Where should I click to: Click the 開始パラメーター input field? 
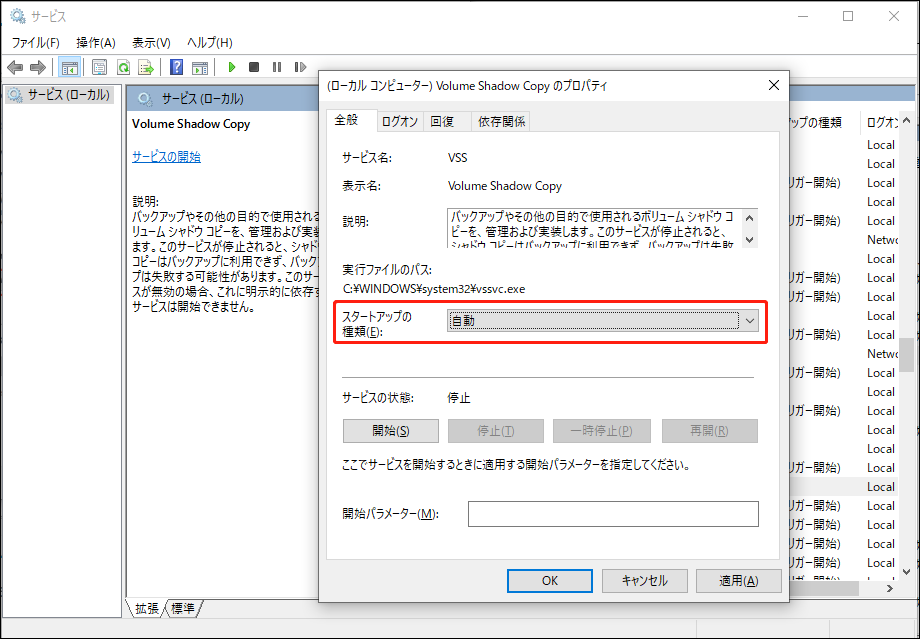(x=613, y=515)
